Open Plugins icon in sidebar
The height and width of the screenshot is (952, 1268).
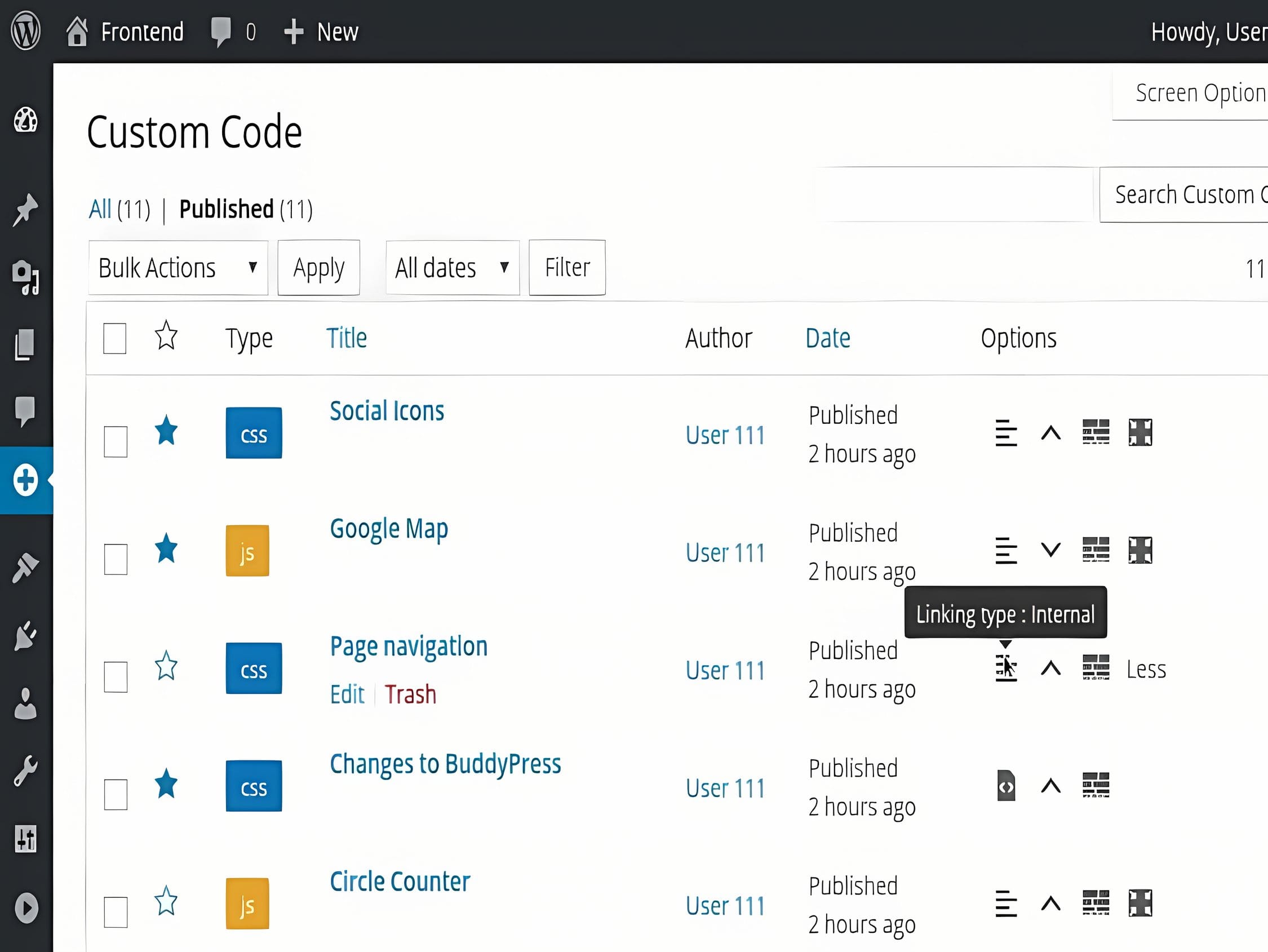(26, 635)
